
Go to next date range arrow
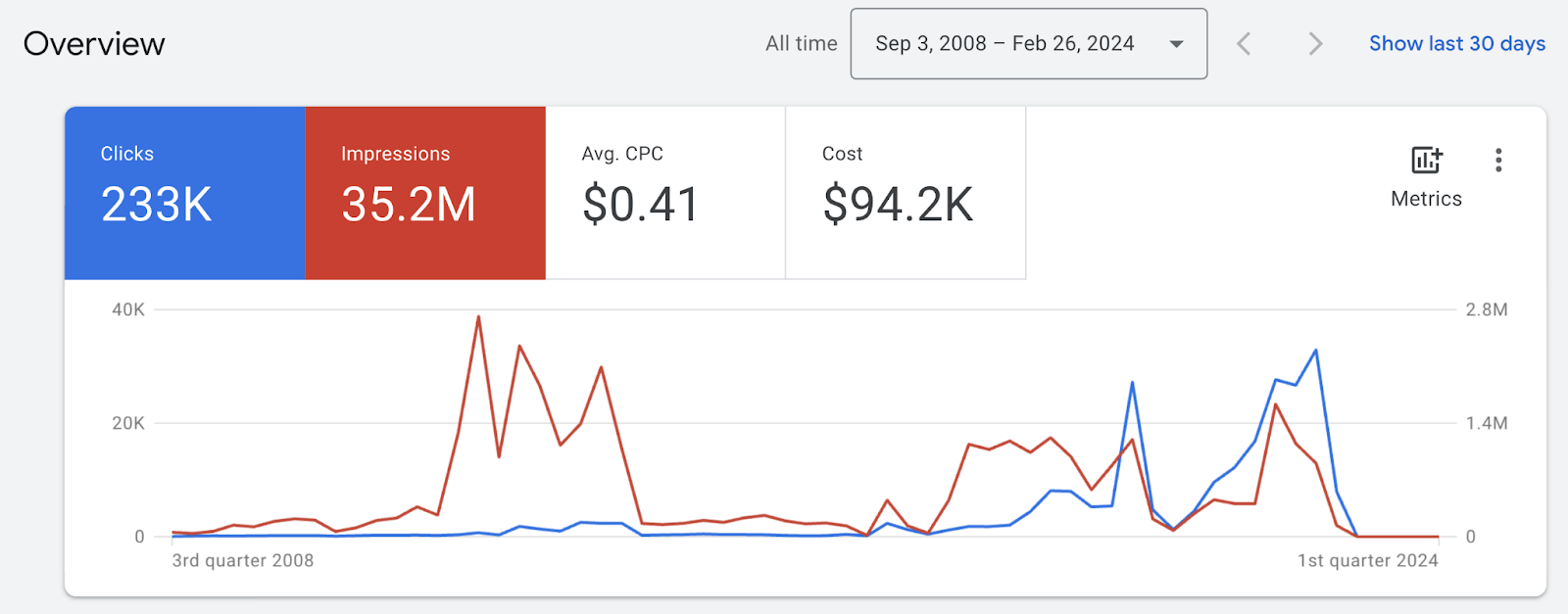tap(1315, 44)
